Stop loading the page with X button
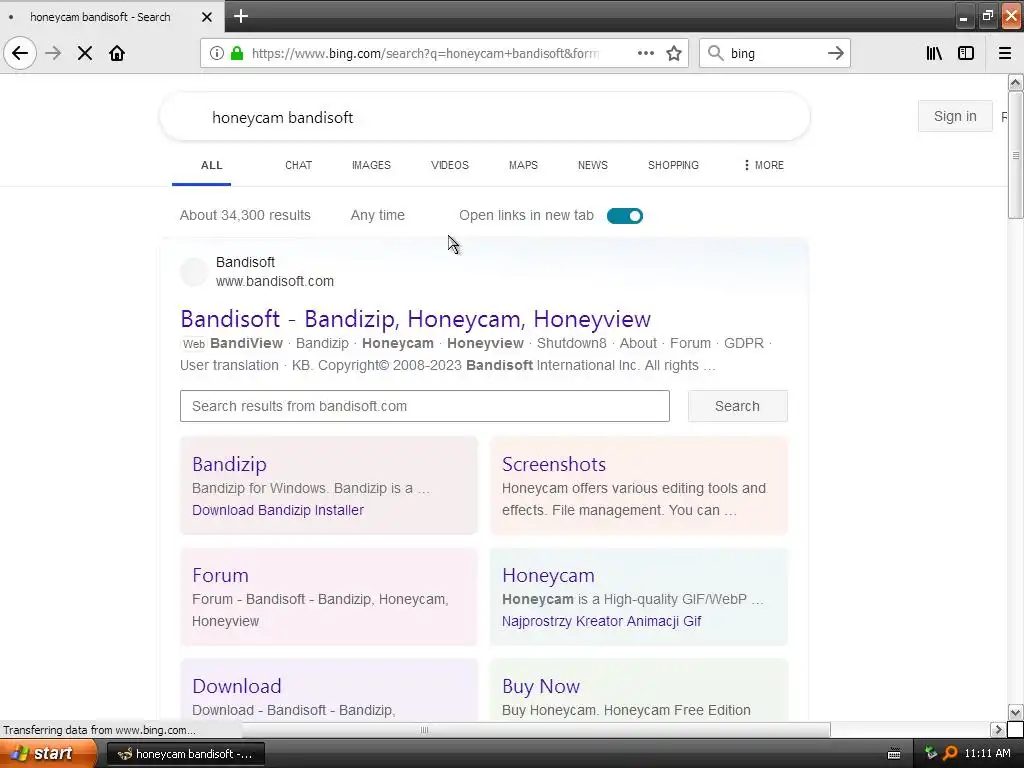 point(85,53)
